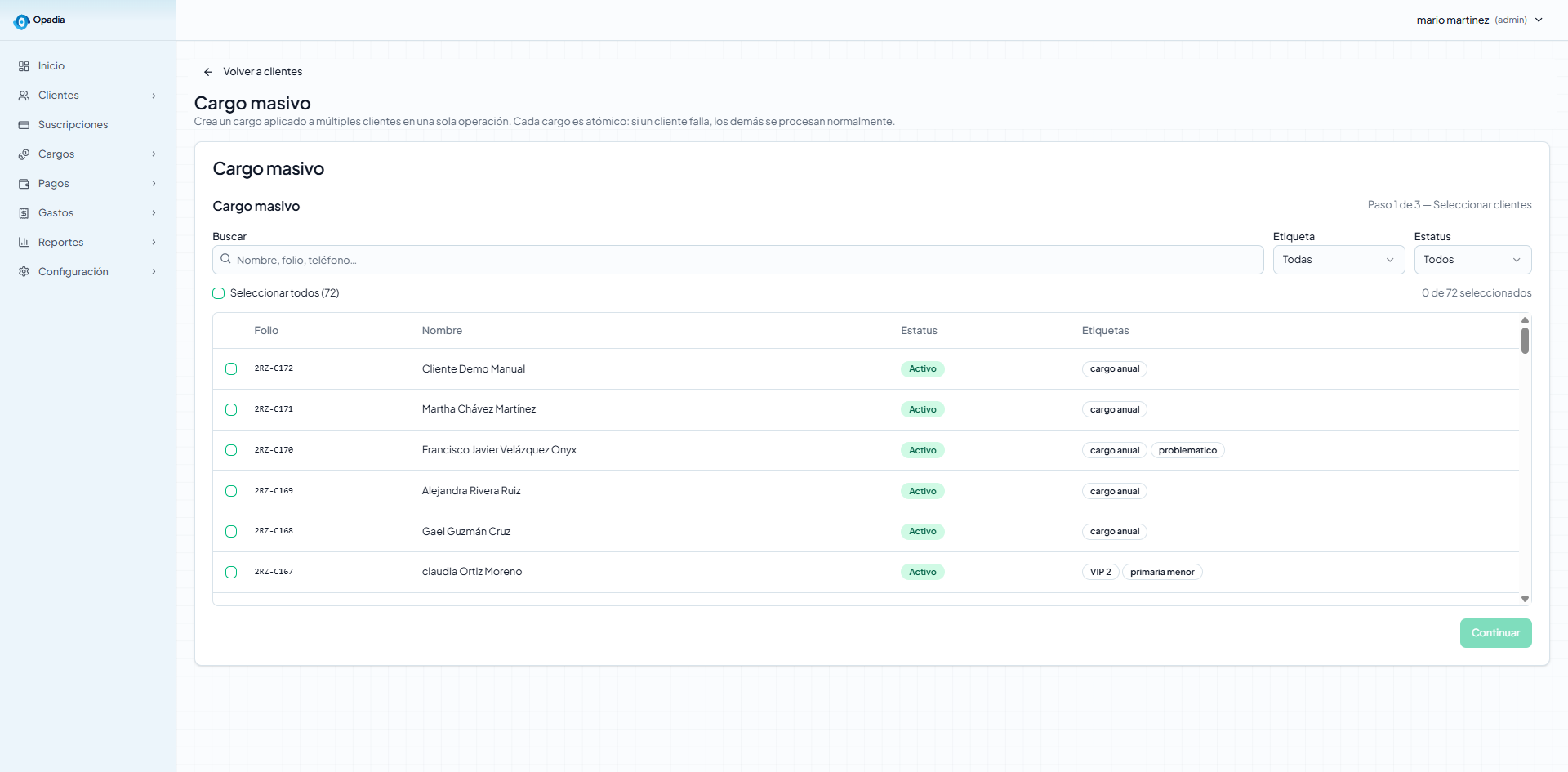Image resolution: width=1568 pixels, height=772 pixels.
Task: Click the Opadia logo icon
Action: click(21, 22)
